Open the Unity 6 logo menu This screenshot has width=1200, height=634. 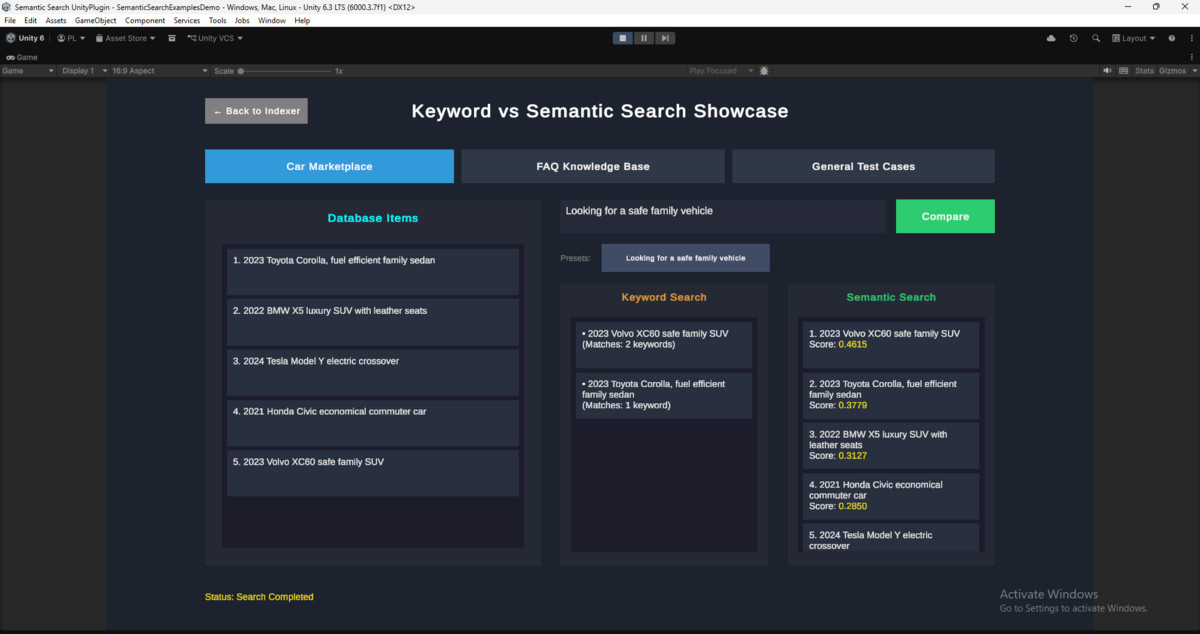(25, 38)
